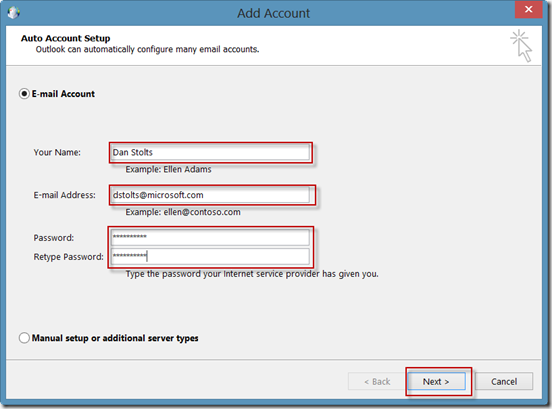Click the E-mail Account label text
Viewport: 552px width, 409px height.
(63, 94)
